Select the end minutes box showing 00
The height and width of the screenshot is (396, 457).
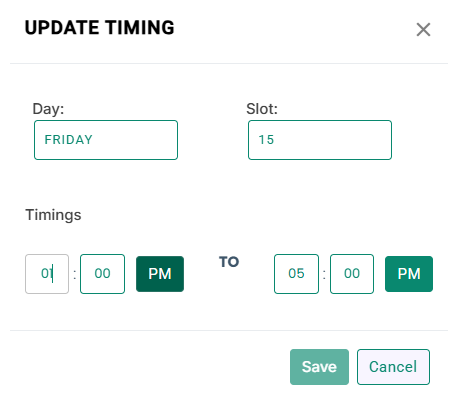click(x=352, y=274)
